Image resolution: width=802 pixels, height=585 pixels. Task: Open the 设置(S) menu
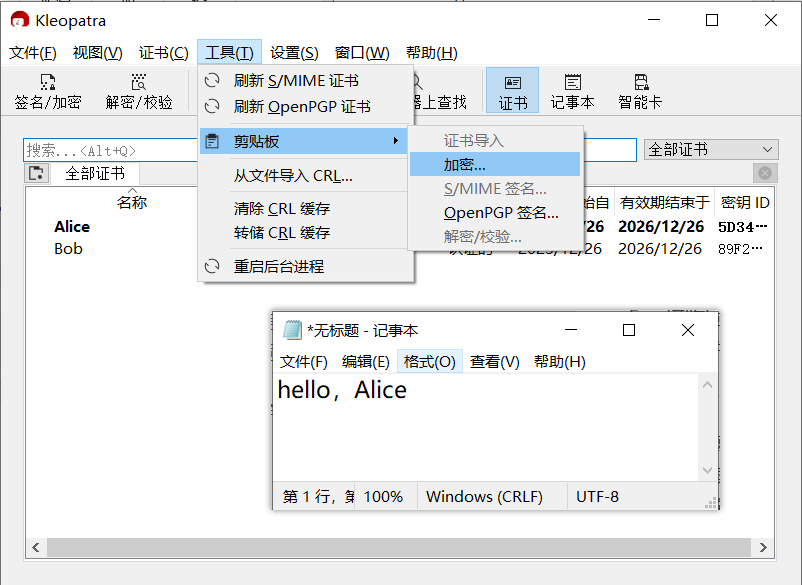(294, 53)
